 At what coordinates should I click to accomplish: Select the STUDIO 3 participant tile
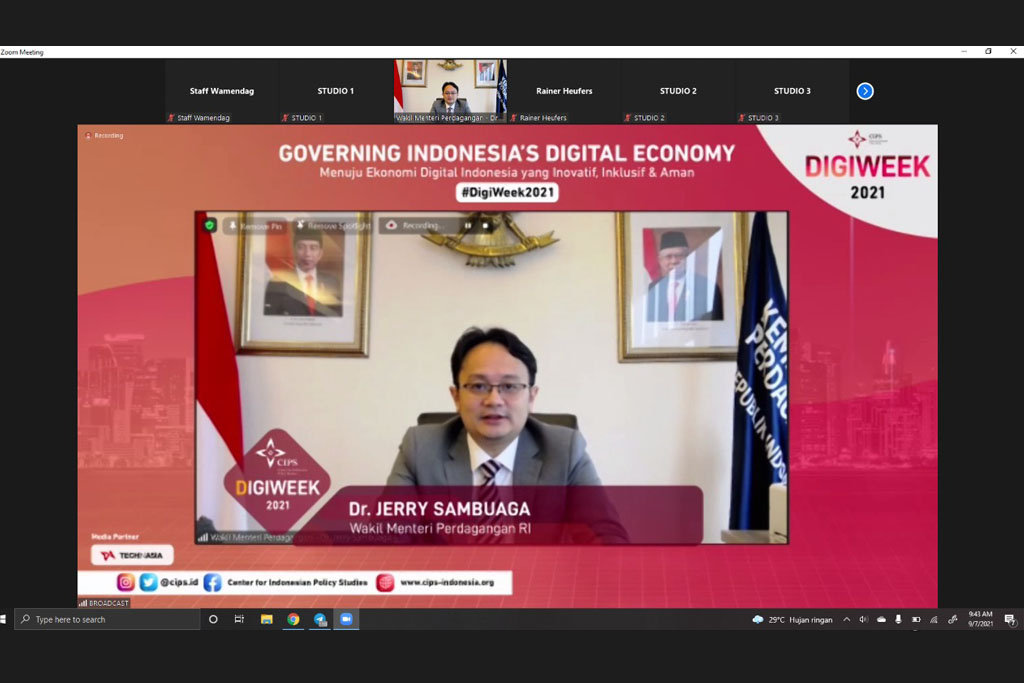click(792, 91)
